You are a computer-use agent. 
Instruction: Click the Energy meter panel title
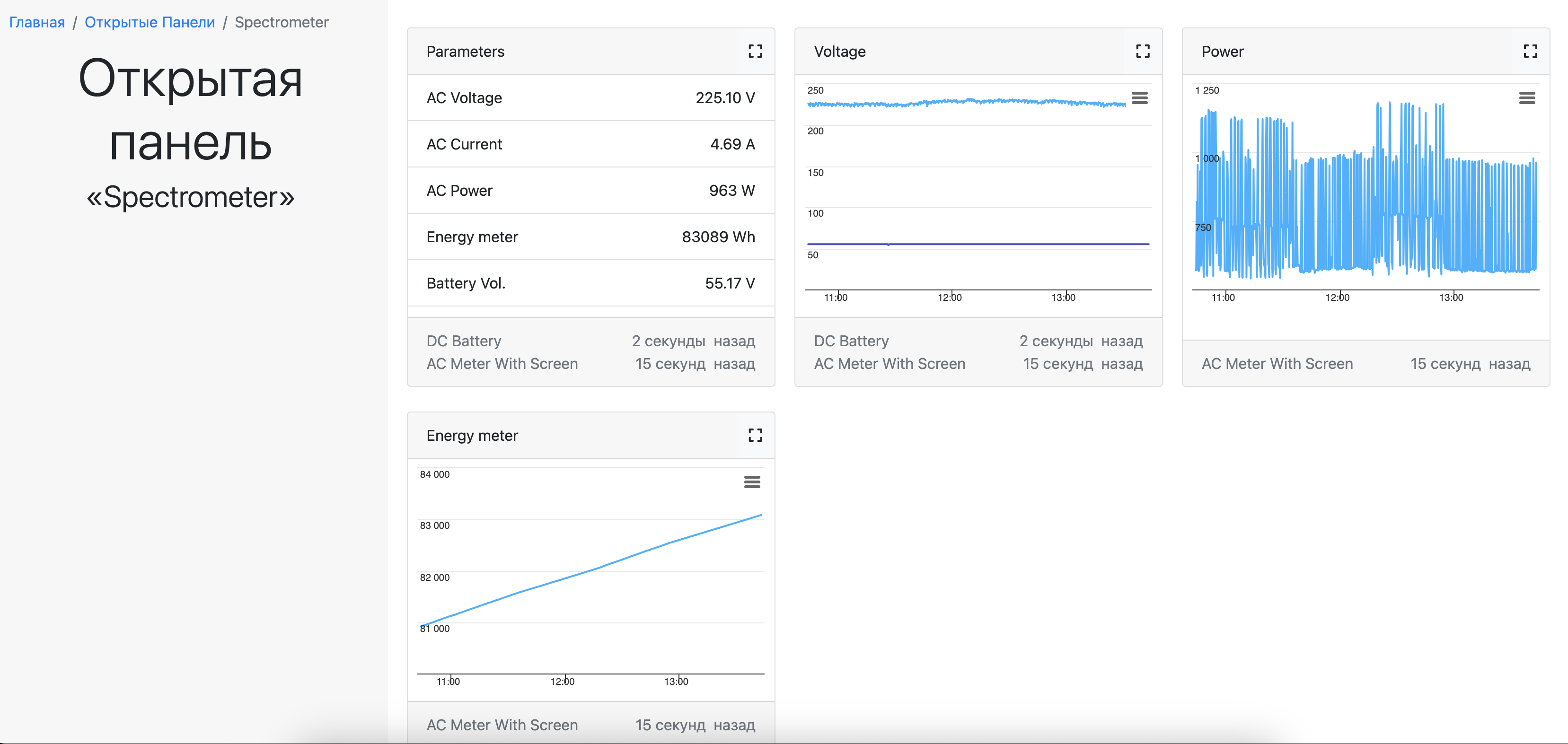coord(472,435)
